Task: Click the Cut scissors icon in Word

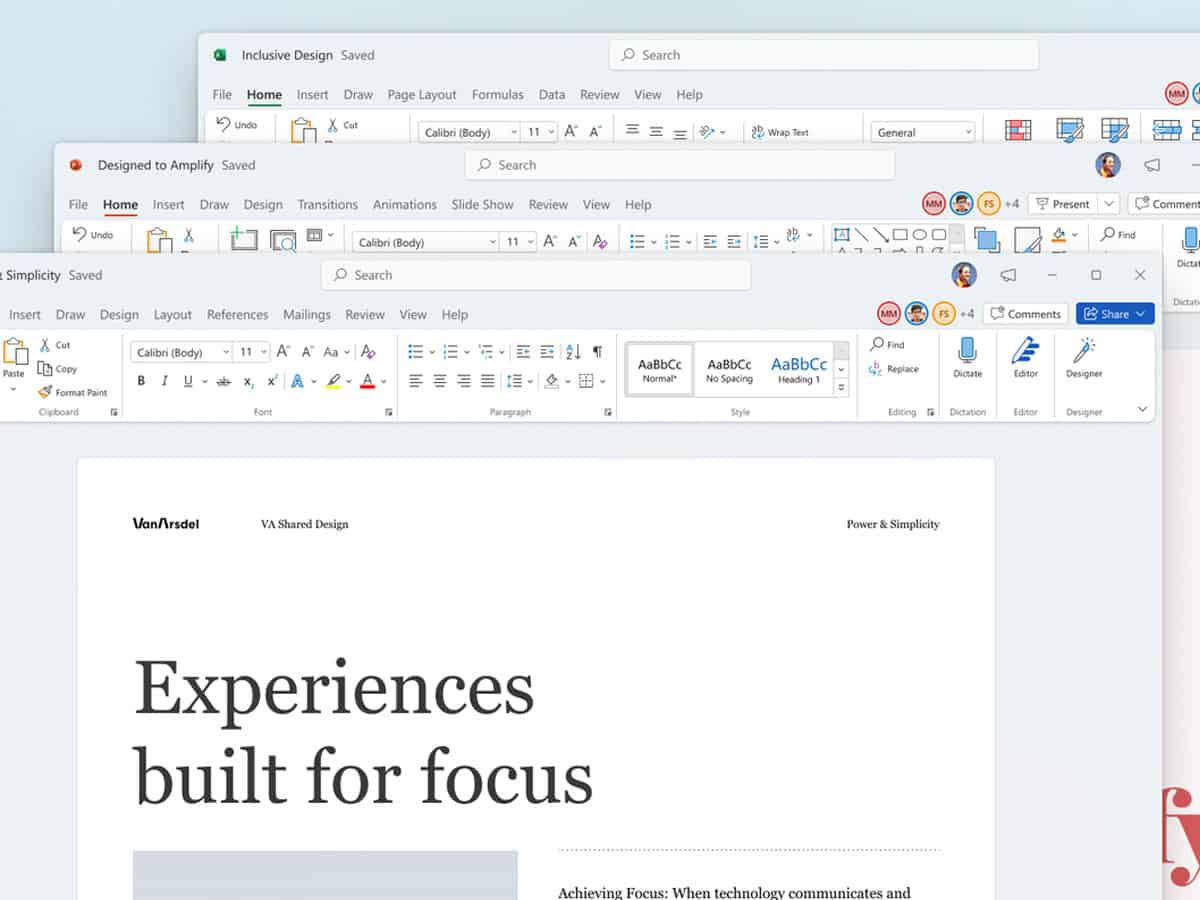Action: [x=45, y=345]
